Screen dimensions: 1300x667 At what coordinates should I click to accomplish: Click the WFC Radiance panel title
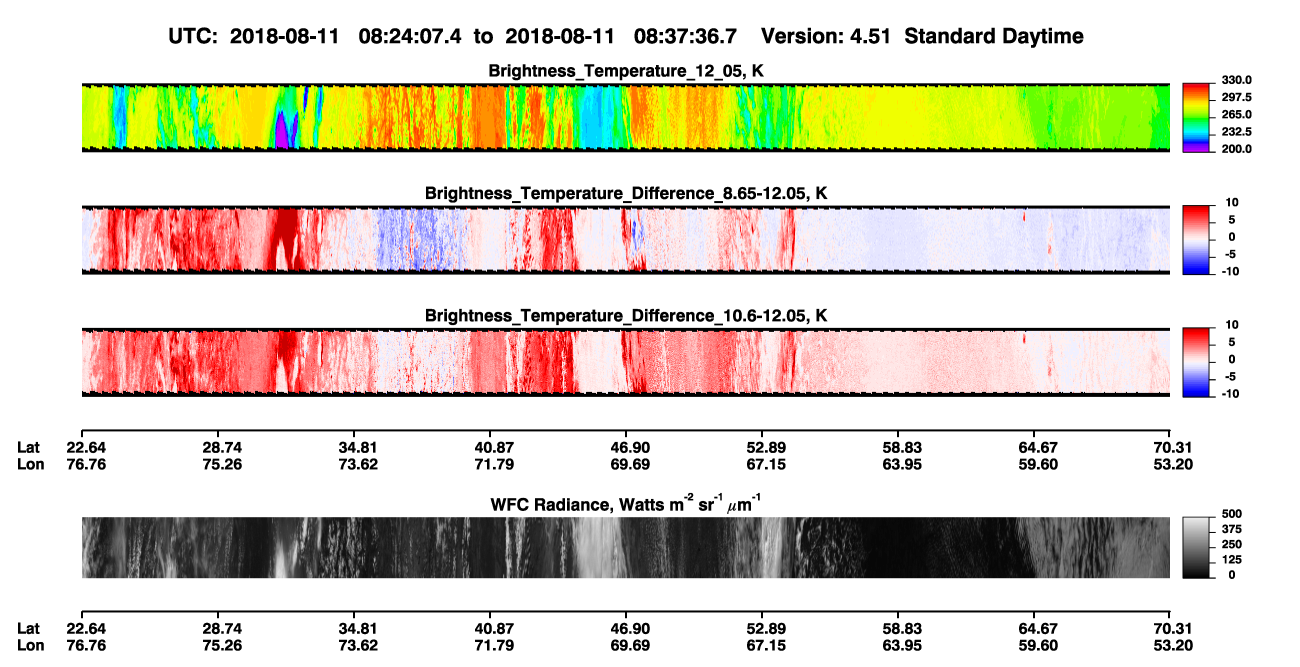(x=626, y=505)
